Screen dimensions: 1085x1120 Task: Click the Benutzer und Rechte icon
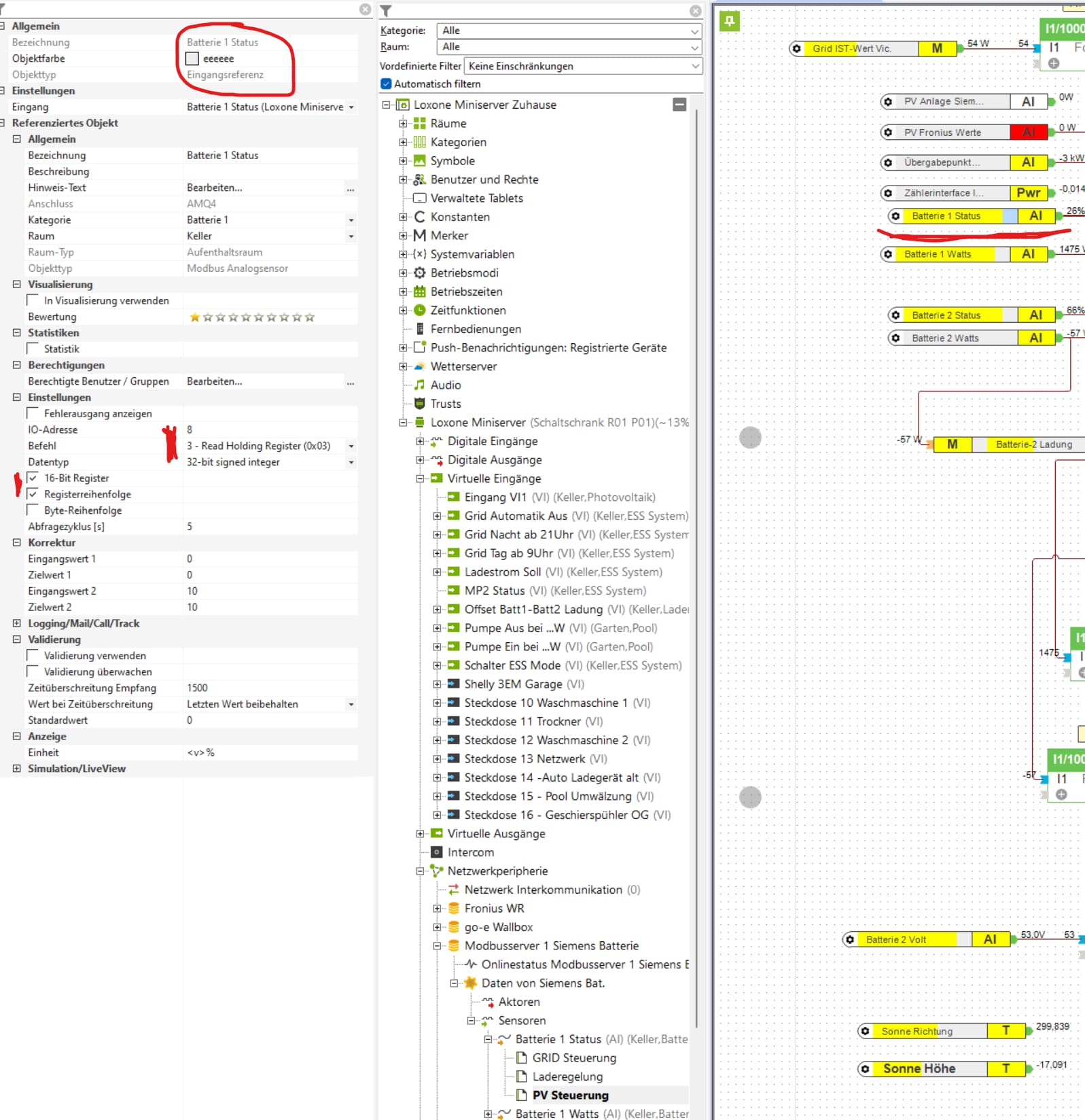[x=420, y=179]
